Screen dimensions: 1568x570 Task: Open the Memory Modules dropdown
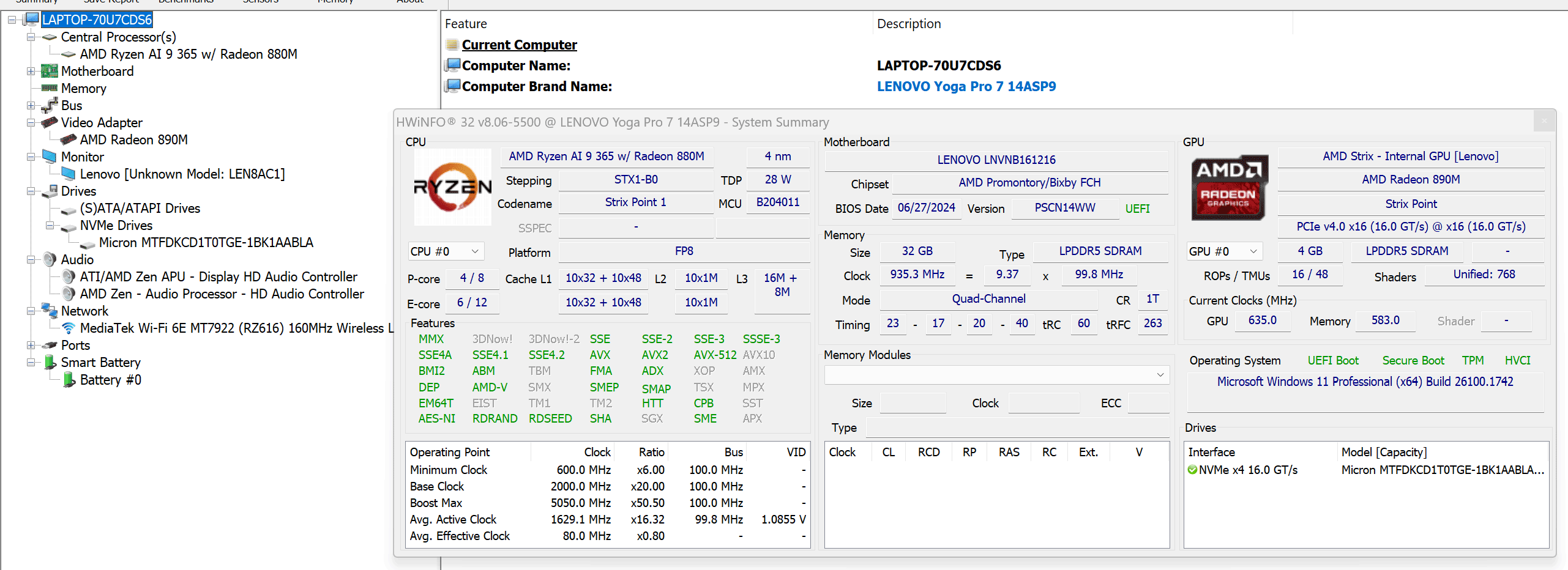click(1160, 374)
